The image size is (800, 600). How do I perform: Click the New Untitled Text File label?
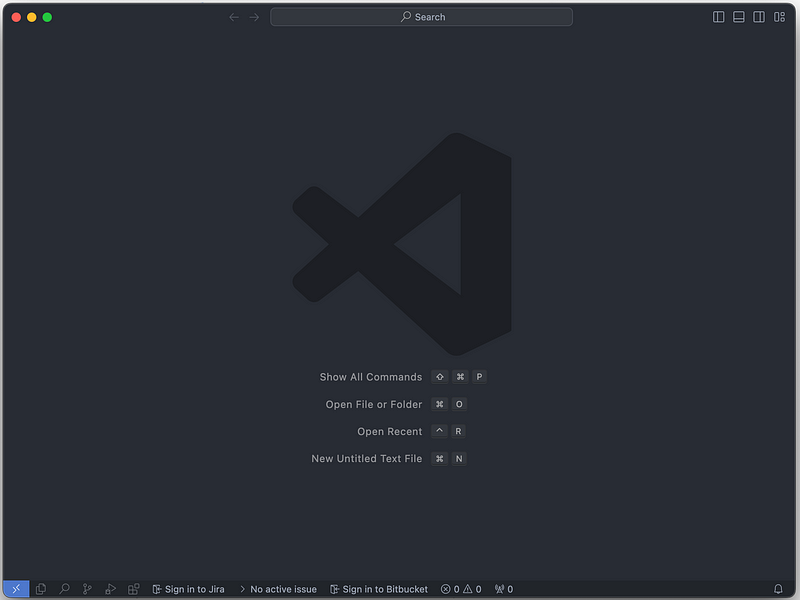[367, 459]
